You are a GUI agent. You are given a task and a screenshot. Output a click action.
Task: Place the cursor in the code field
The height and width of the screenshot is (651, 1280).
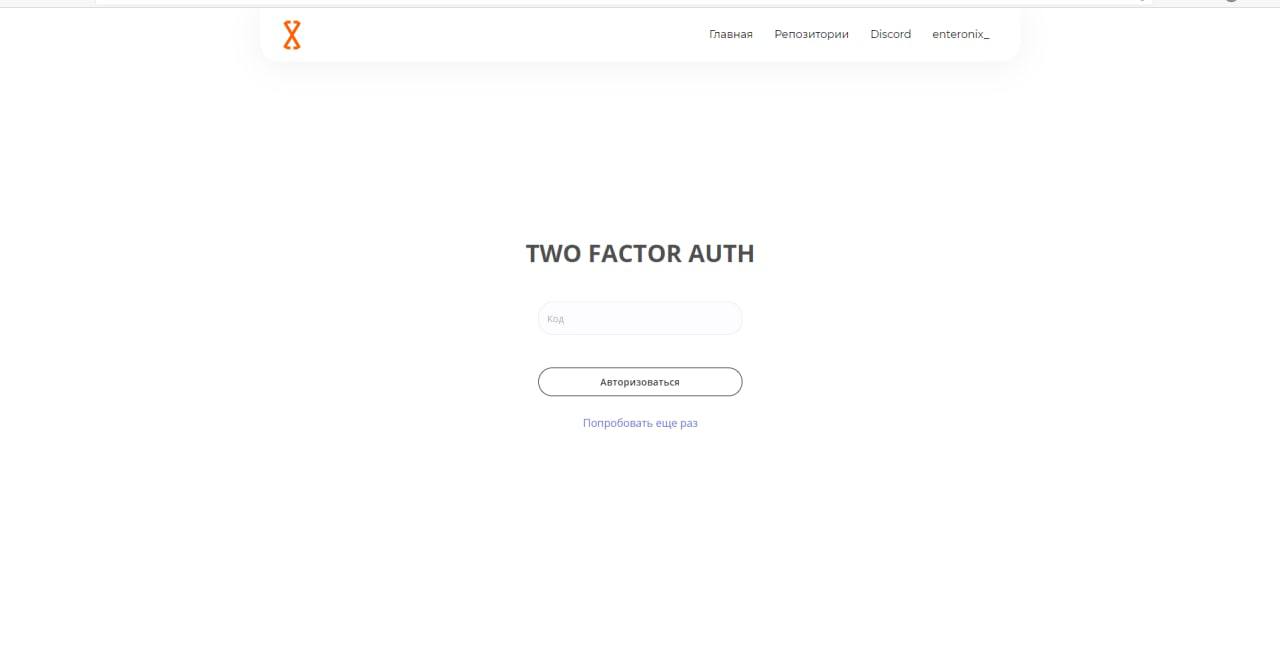640,318
